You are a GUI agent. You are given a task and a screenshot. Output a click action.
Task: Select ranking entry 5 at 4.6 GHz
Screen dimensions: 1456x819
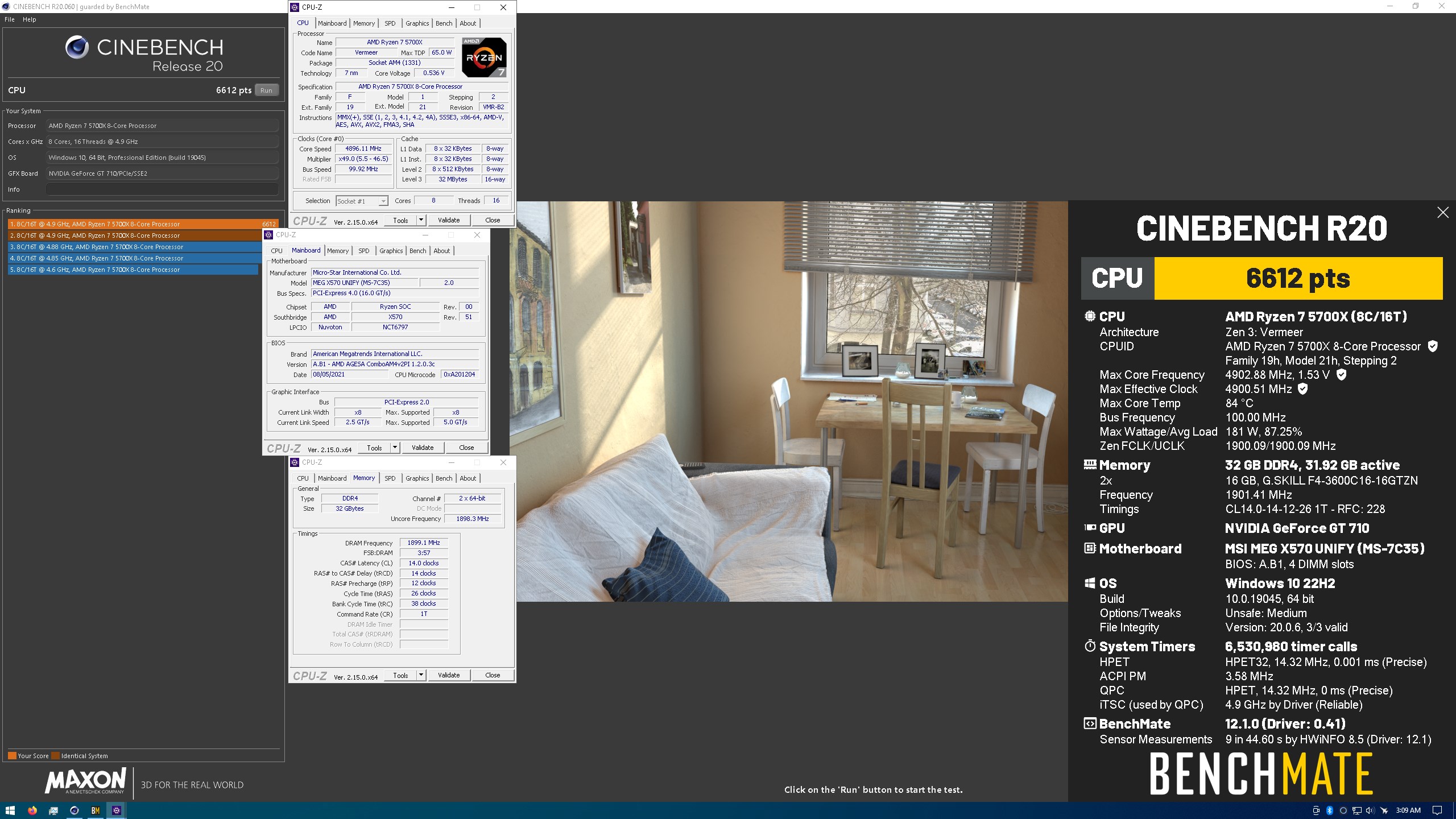pyautogui.click(x=133, y=270)
